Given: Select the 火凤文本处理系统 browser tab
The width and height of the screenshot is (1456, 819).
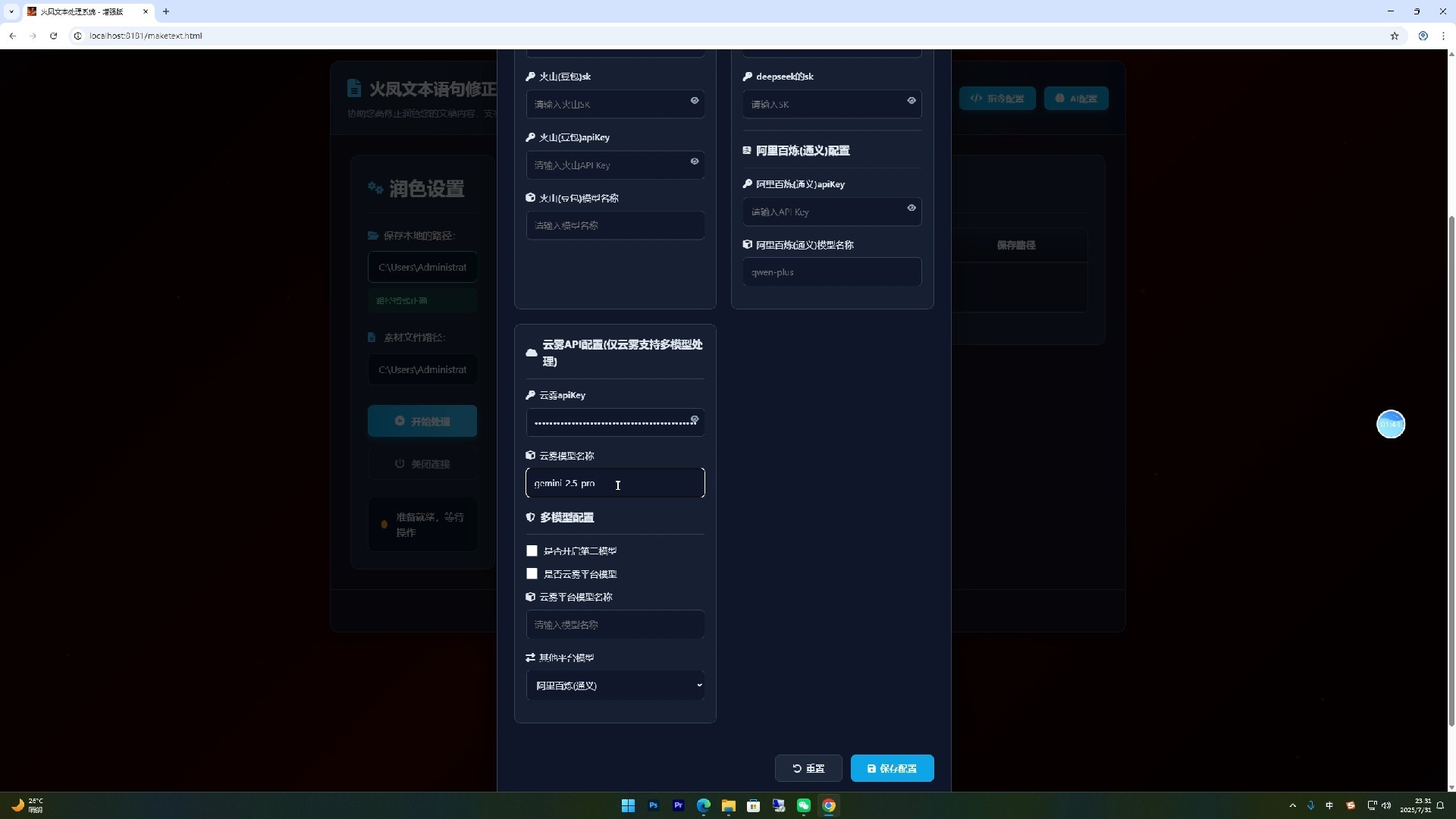Looking at the screenshot, I should click(x=83, y=11).
